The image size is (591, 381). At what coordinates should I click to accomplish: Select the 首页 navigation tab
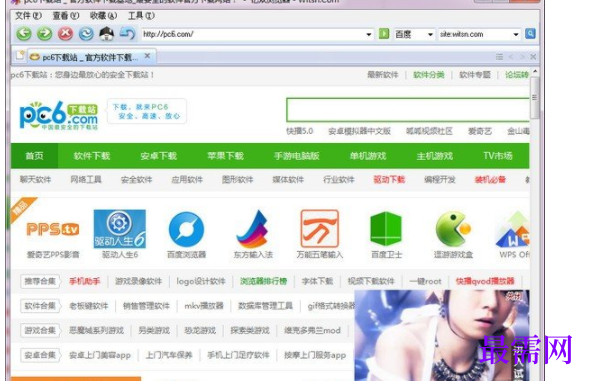click(34, 156)
